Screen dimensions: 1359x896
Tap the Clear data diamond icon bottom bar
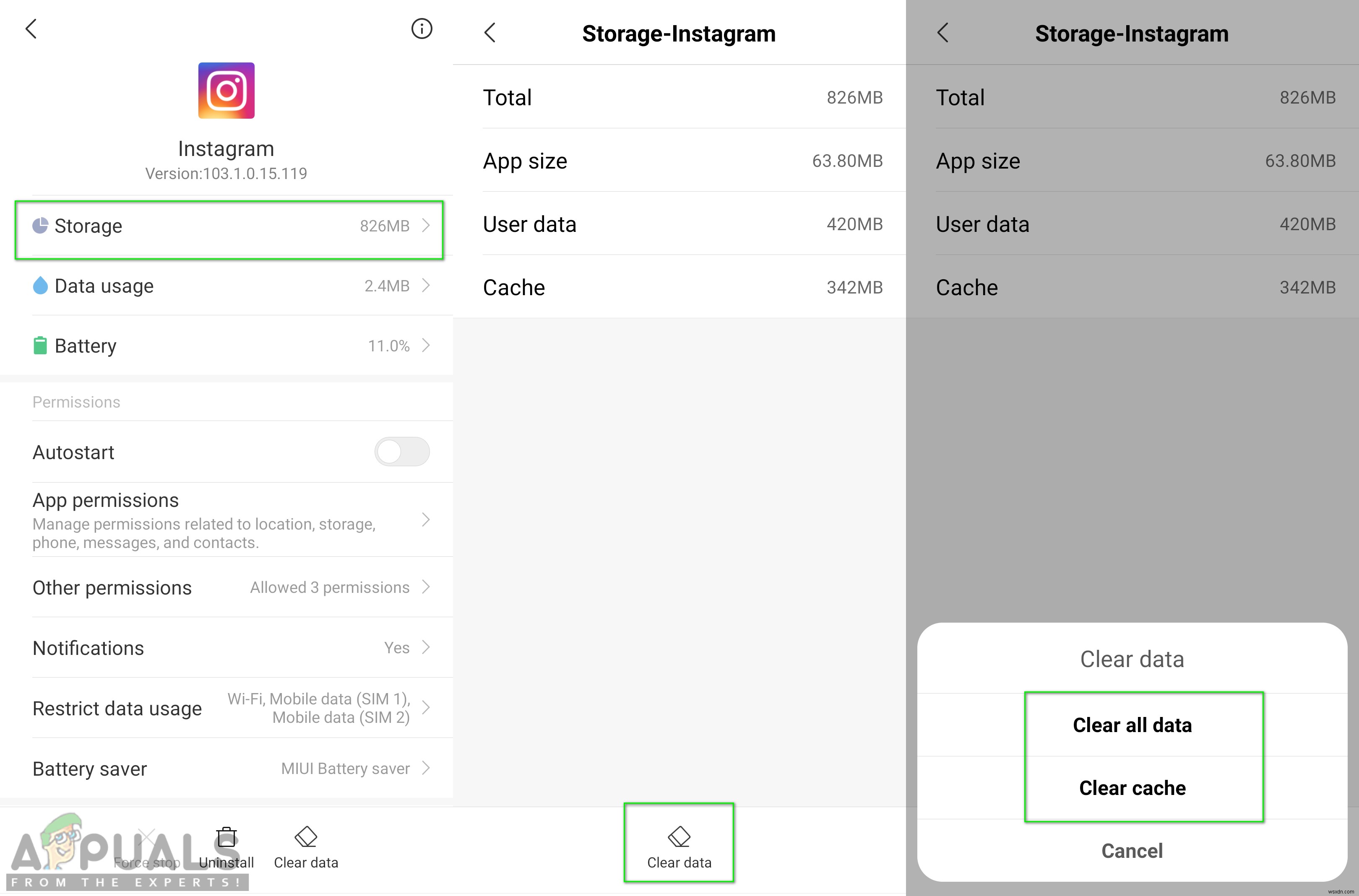click(679, 828)
